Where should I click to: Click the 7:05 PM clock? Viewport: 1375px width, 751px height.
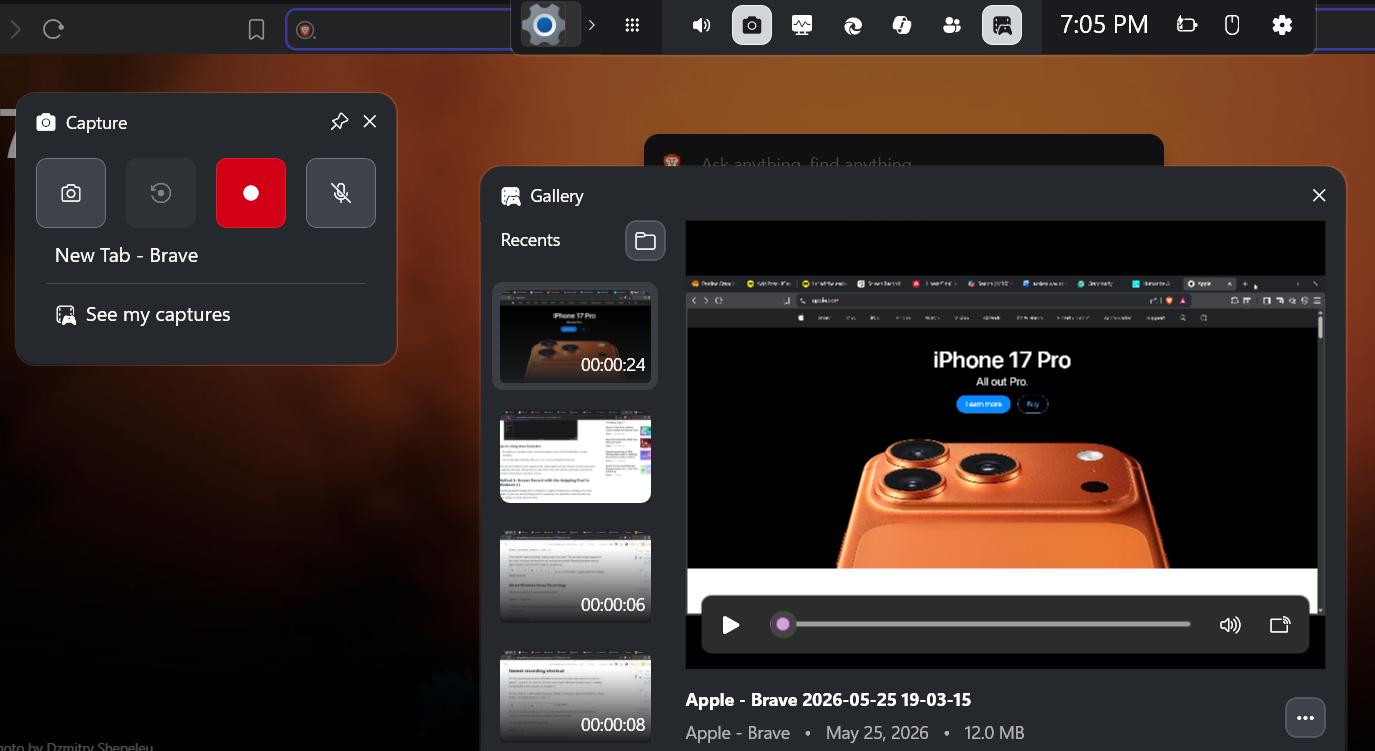coord(1104,25)
